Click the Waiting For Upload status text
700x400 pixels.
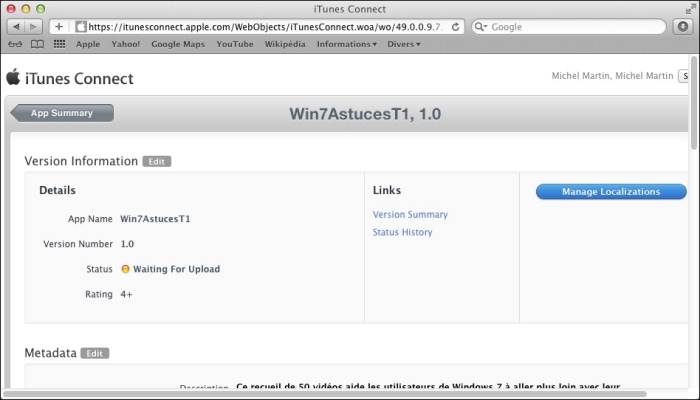coord(176,269)
